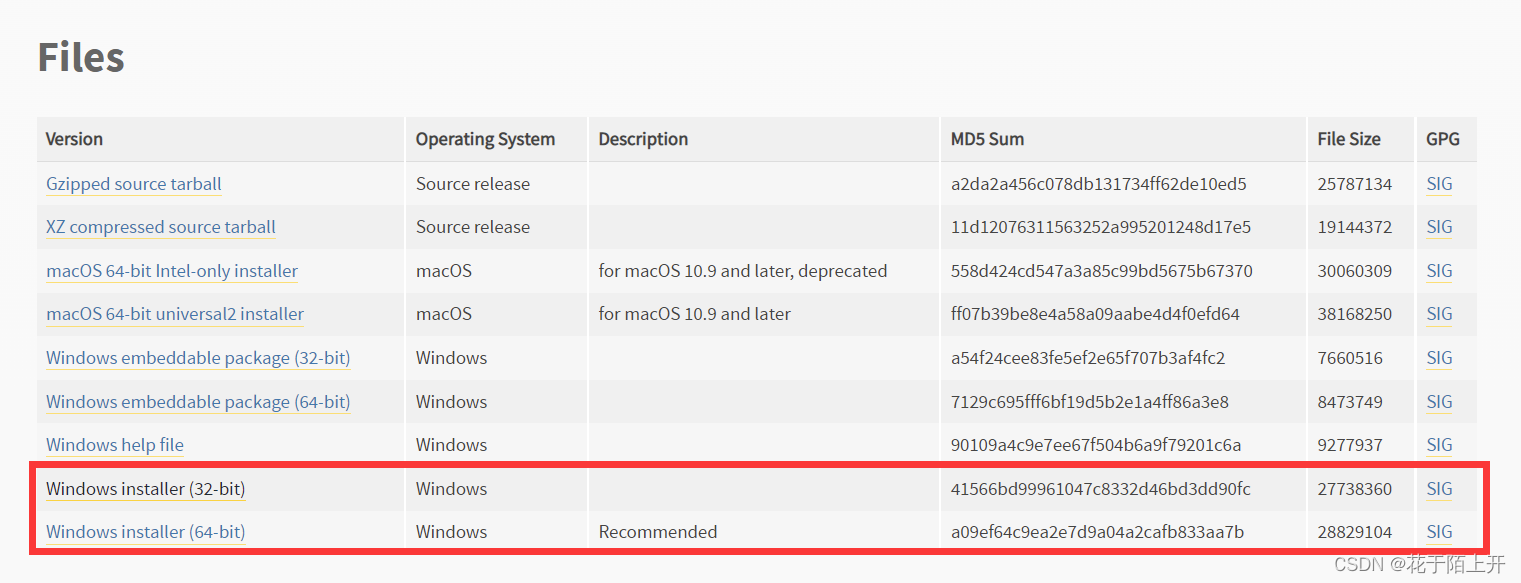Click SIG for Windows embeddable 64-bit package
The width and height of the screenshot is (1521, 583).
[x=1439, y=402]
